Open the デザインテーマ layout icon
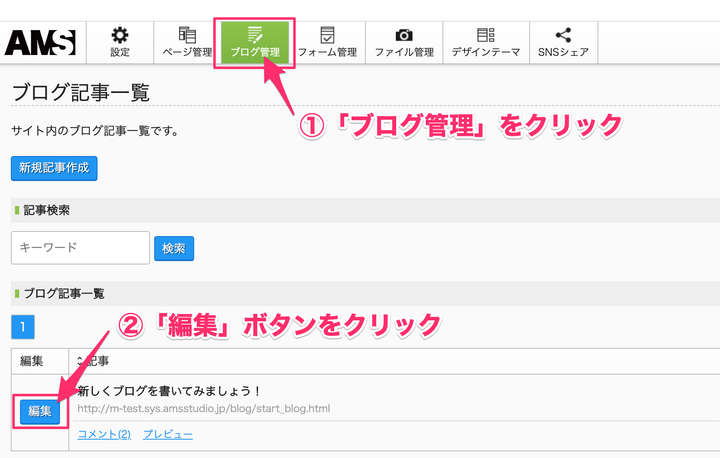This screenshot has height=458, width=720. (x=485, y=43)
